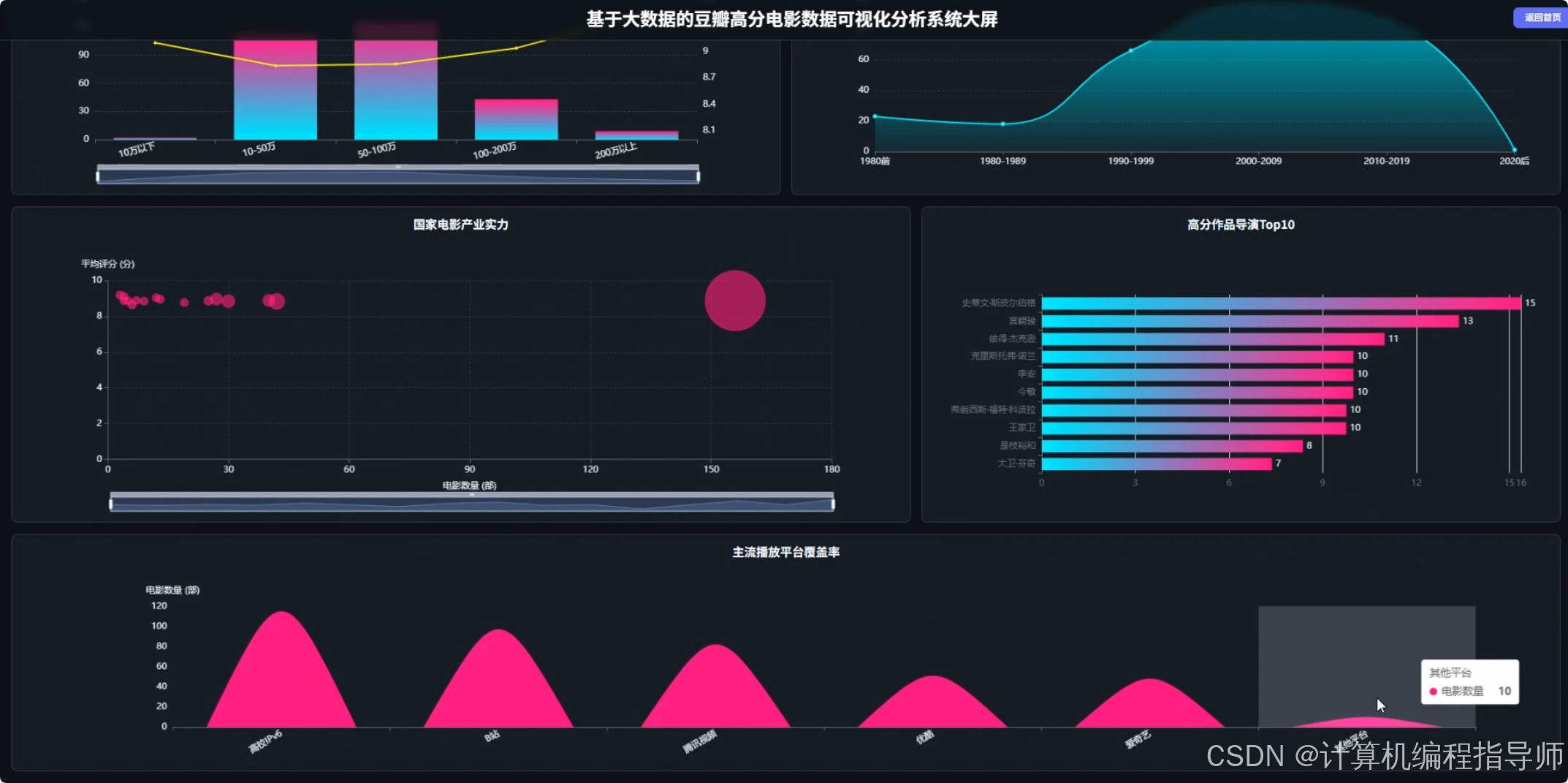This screenshot has height=783, width=1568.
Task: Click the 高校IPv6 peak
Action: point(281,669)
